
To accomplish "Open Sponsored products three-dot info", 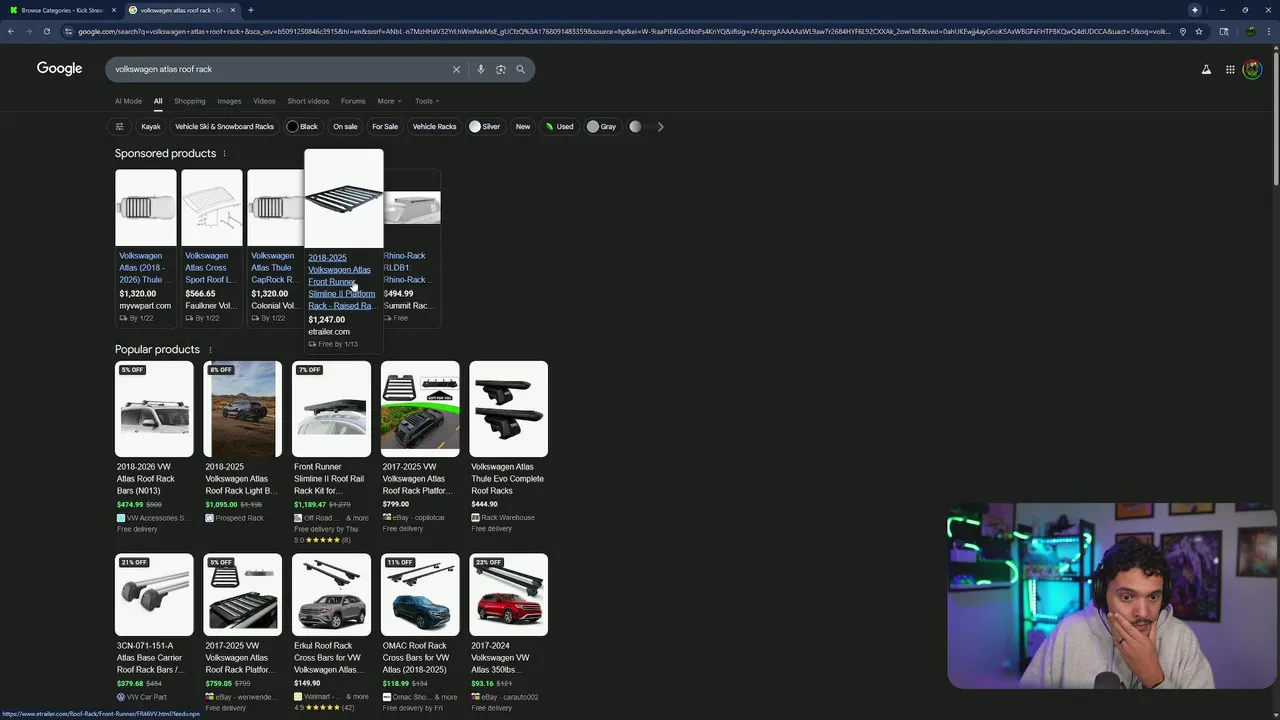I will click(x=224, y=154).
